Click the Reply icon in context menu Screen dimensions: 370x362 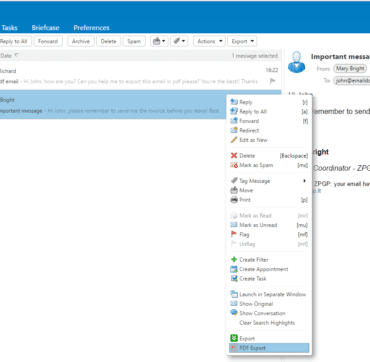[x=234, y=102]
